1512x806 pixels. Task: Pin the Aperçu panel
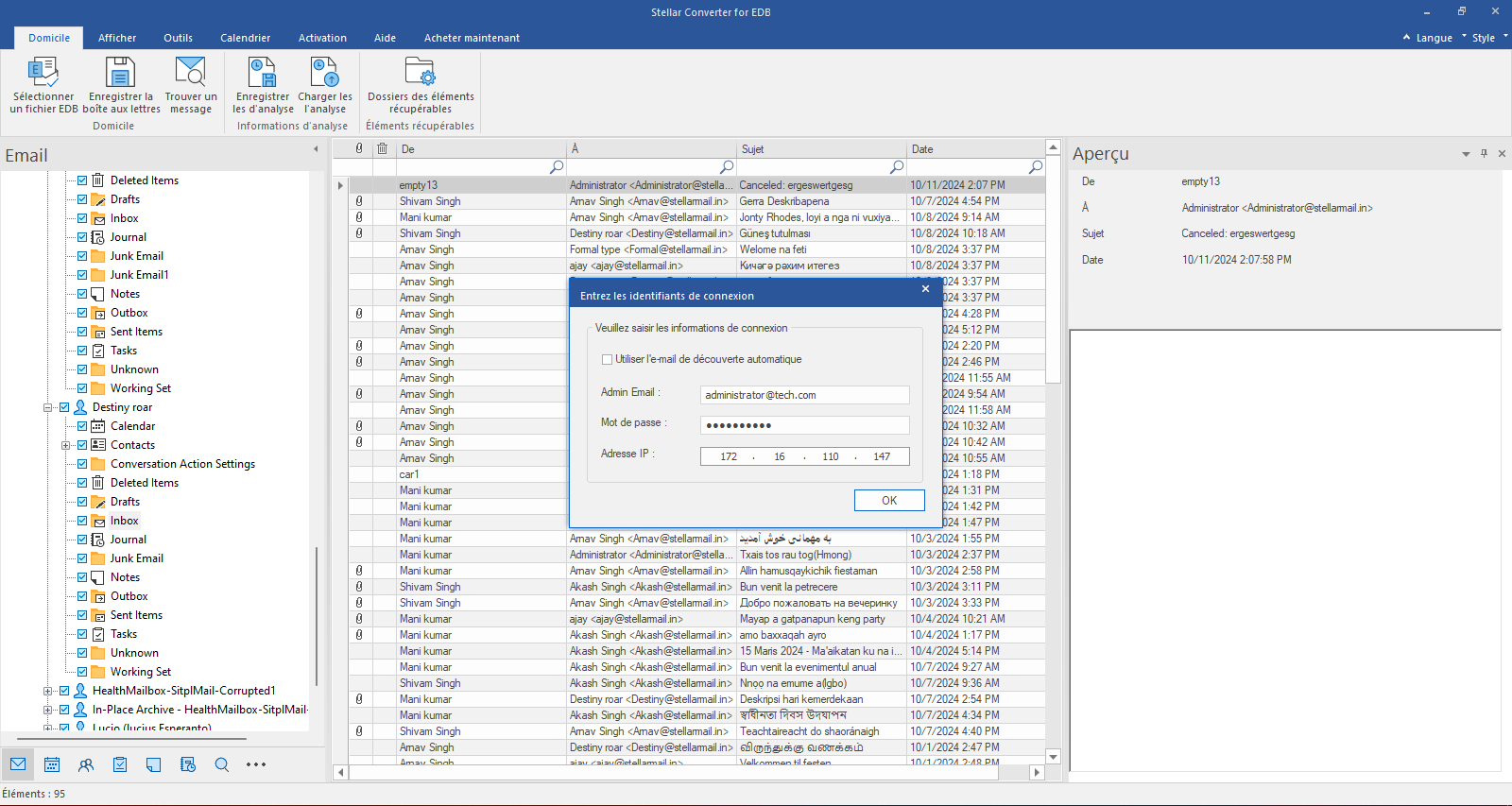(x=1485, y=153)
